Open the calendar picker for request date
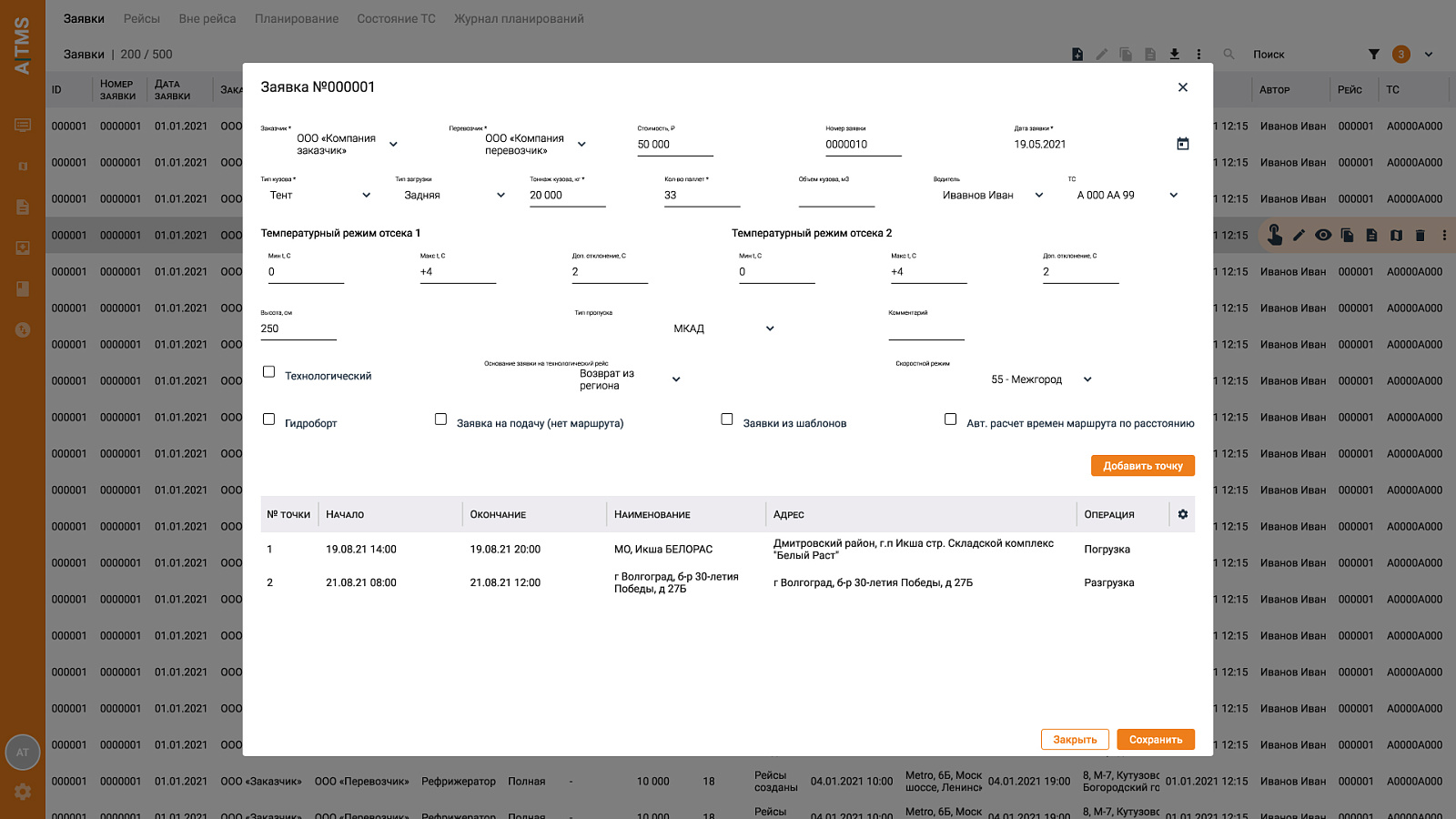Viewport: 1456px width, 819px height. click(x=1183, y=144)
